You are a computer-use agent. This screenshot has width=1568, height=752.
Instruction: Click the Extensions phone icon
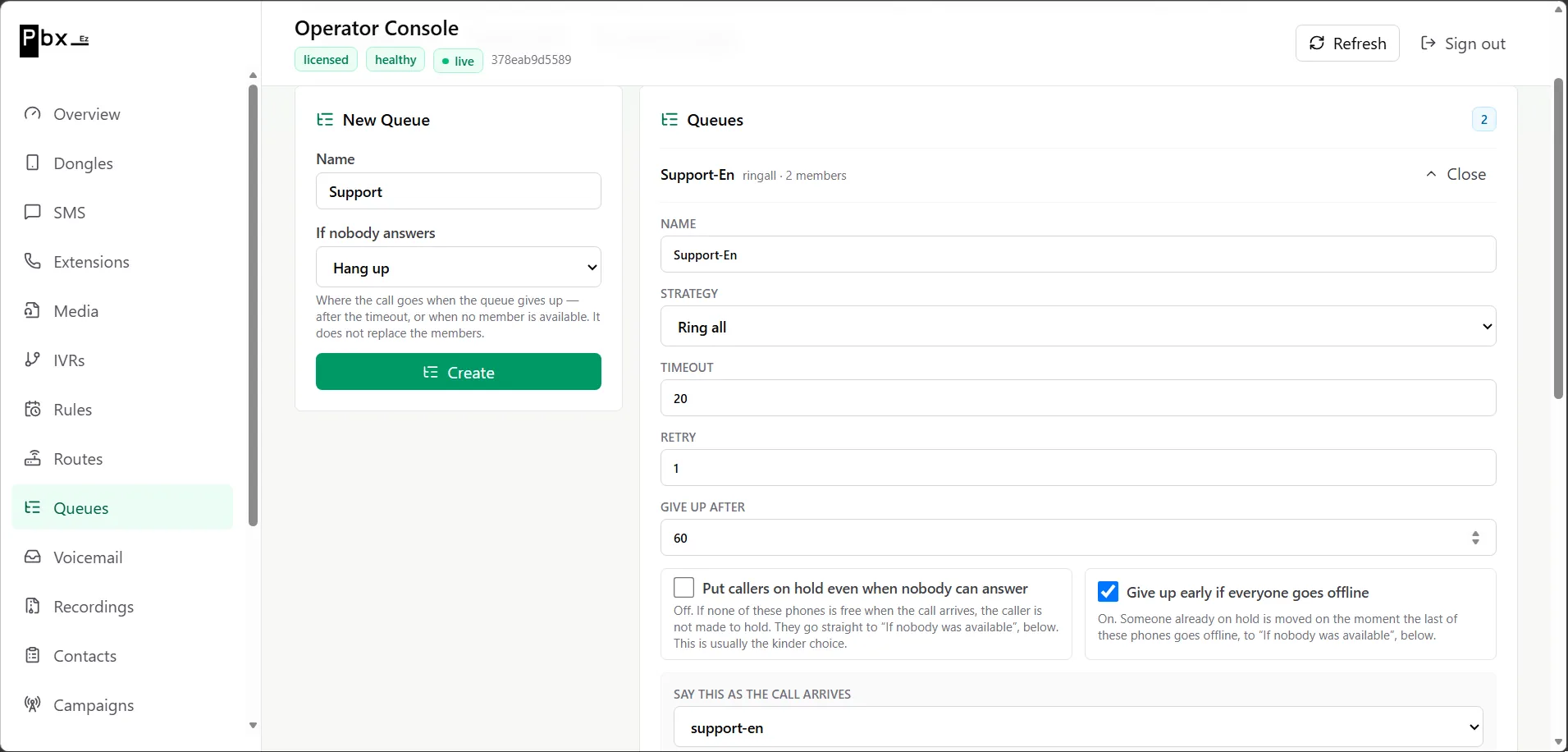click(x=33, y=262)
